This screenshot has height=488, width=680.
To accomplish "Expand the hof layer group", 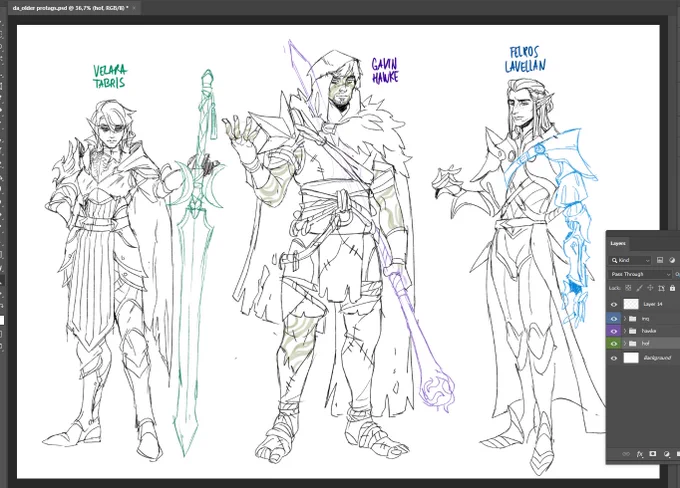I will 624,344.
